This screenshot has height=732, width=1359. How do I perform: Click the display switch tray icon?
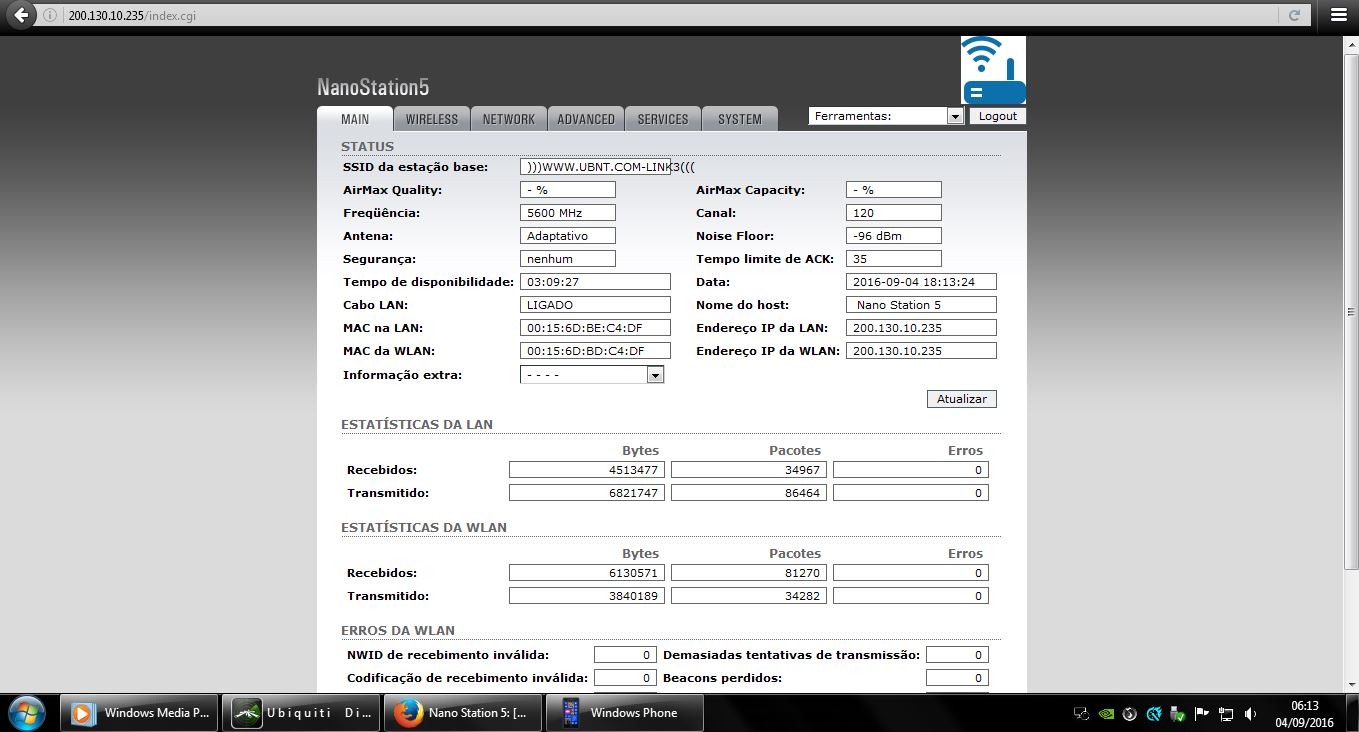pos(1081,714)
